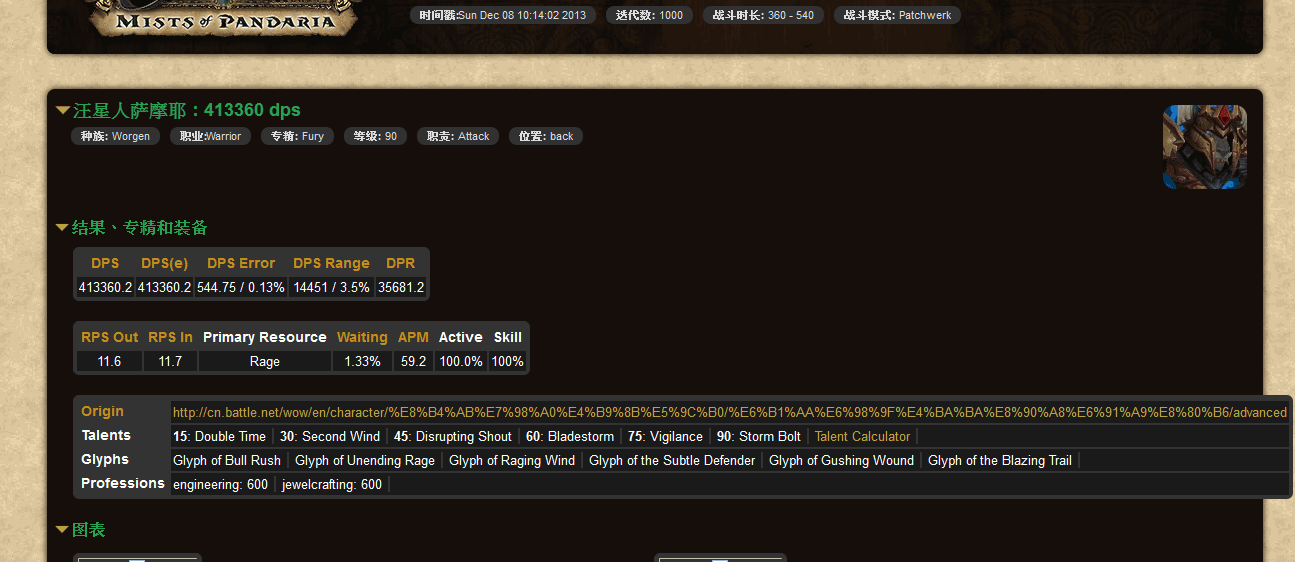Screen dimensions: 1295x562
Task: Click the Mists of Pandaria logo
Action: (x=224, y=19)
